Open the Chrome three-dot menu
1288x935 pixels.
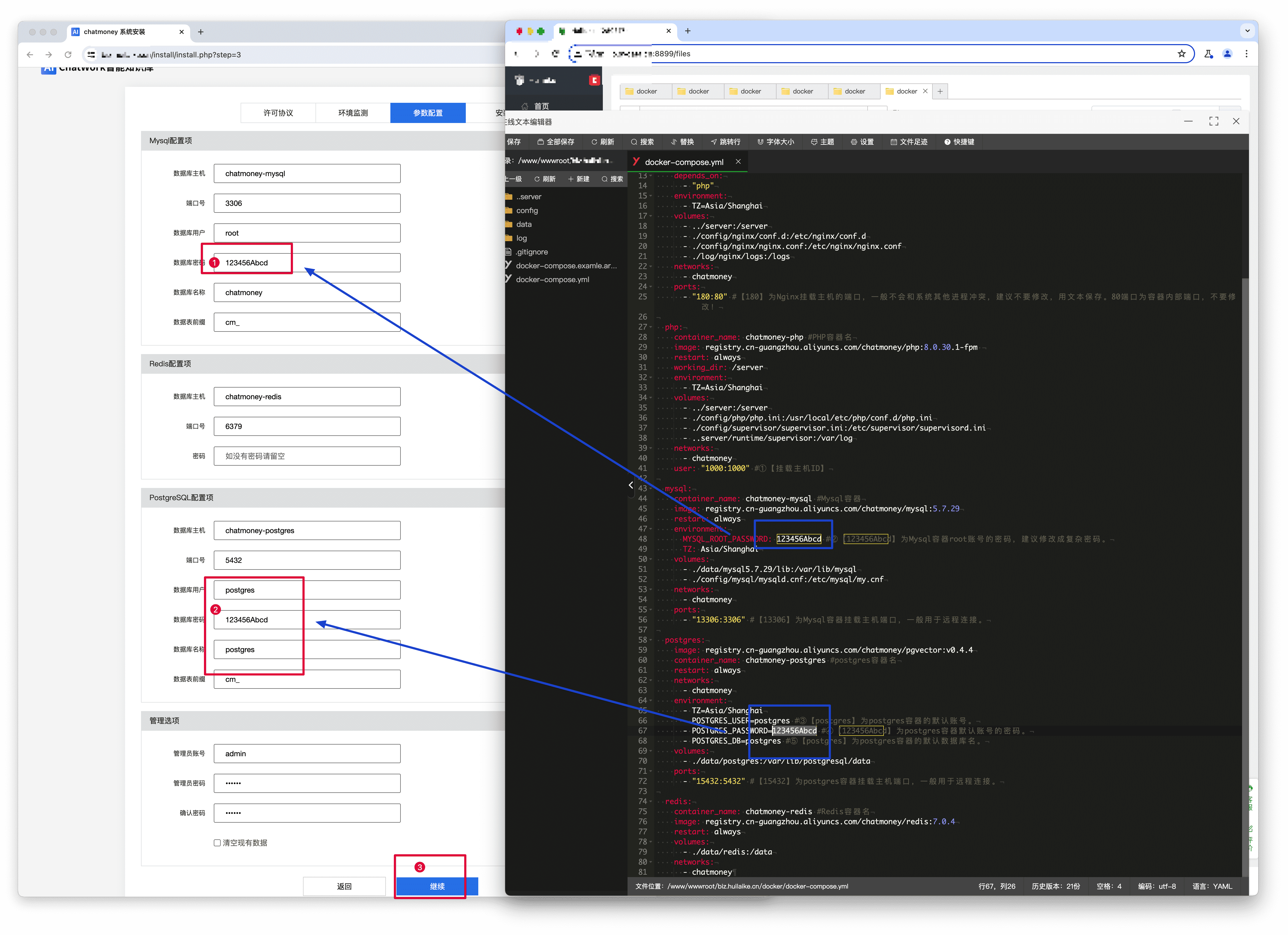(1247, 54)
